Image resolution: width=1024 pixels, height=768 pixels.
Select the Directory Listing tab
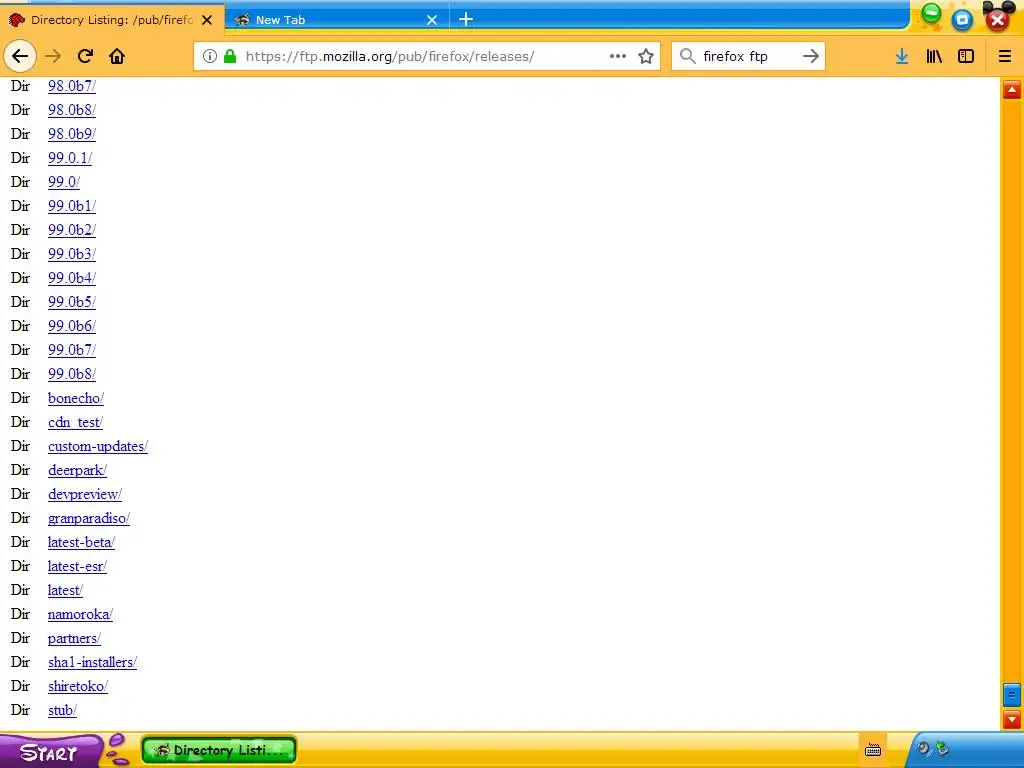click(x=112, y=20)
